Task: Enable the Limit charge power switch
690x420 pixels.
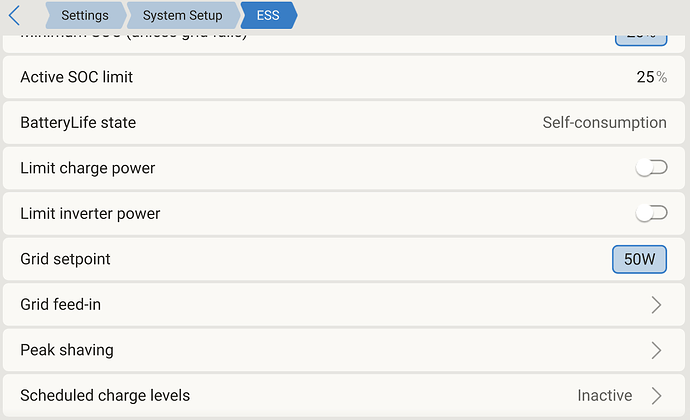Action: point(651,168)
